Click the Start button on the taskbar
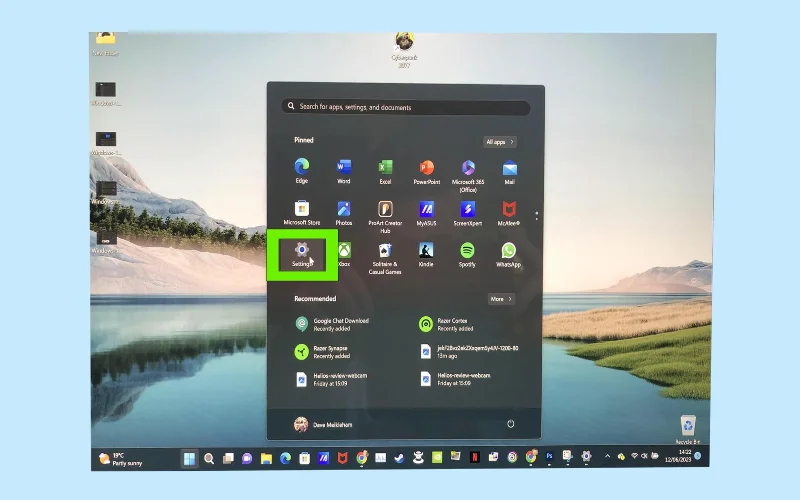 click(x=189, y=458)
